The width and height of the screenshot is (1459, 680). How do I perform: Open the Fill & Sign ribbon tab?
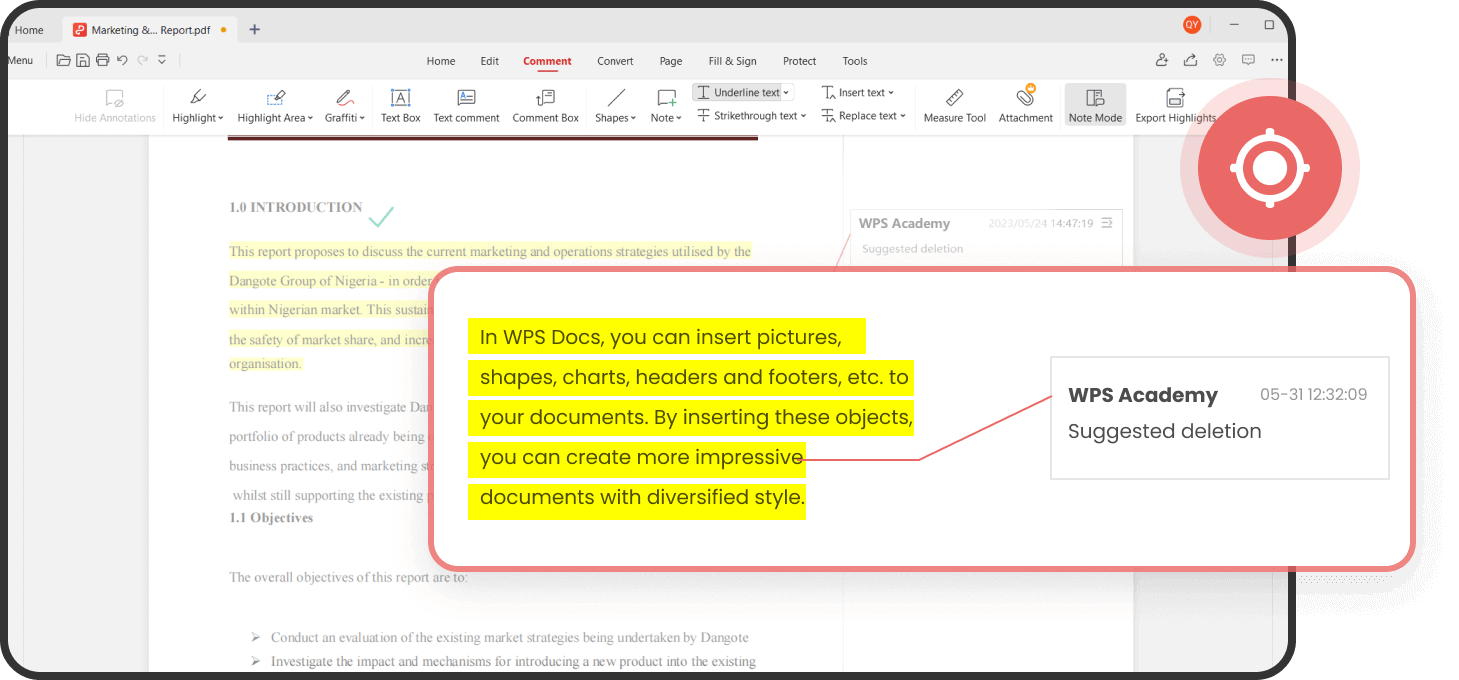733,61
